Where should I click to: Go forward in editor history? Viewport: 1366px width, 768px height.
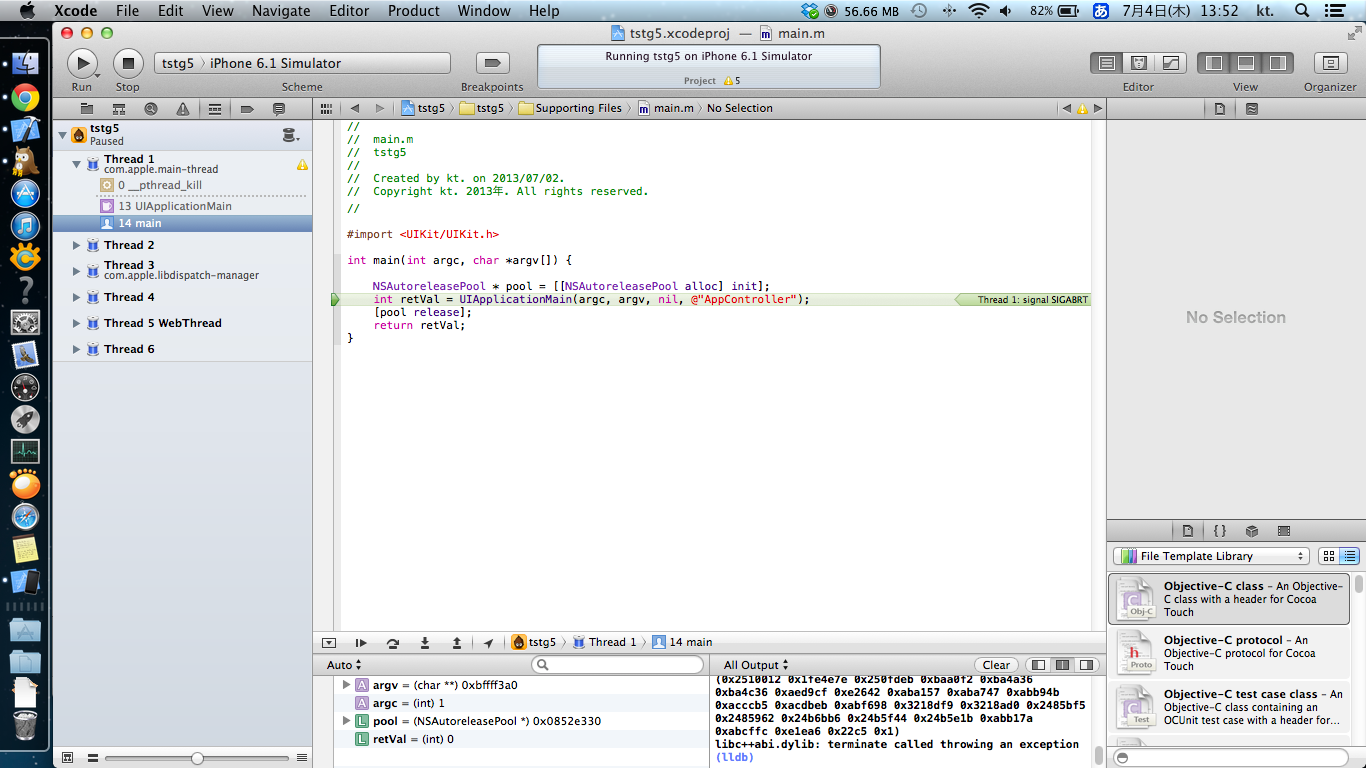[x=380, y=108]
